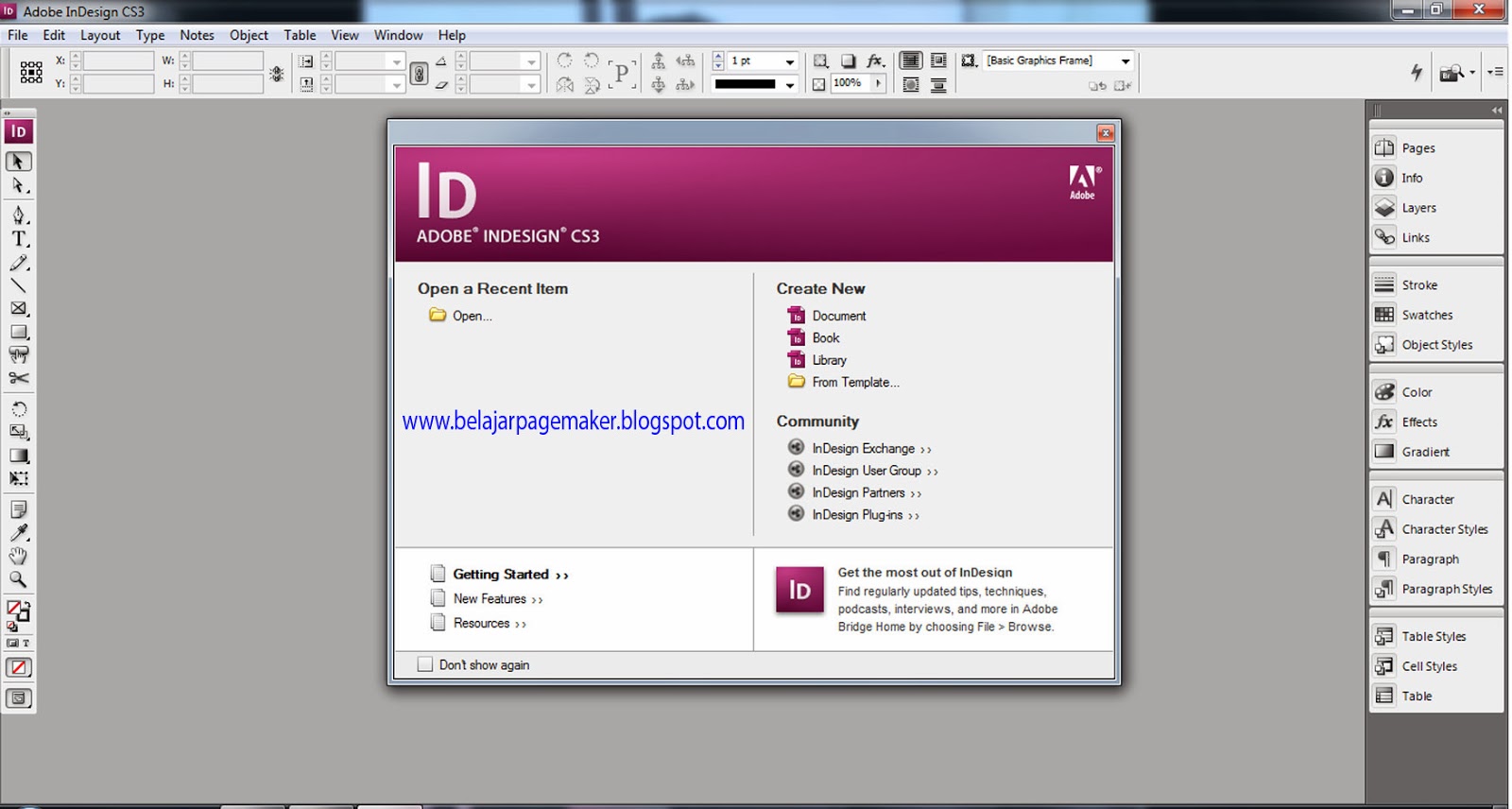Check the Don't show again box
Image resolution: width=1512 pixels, height=809 pixels.
coord(425,664)
